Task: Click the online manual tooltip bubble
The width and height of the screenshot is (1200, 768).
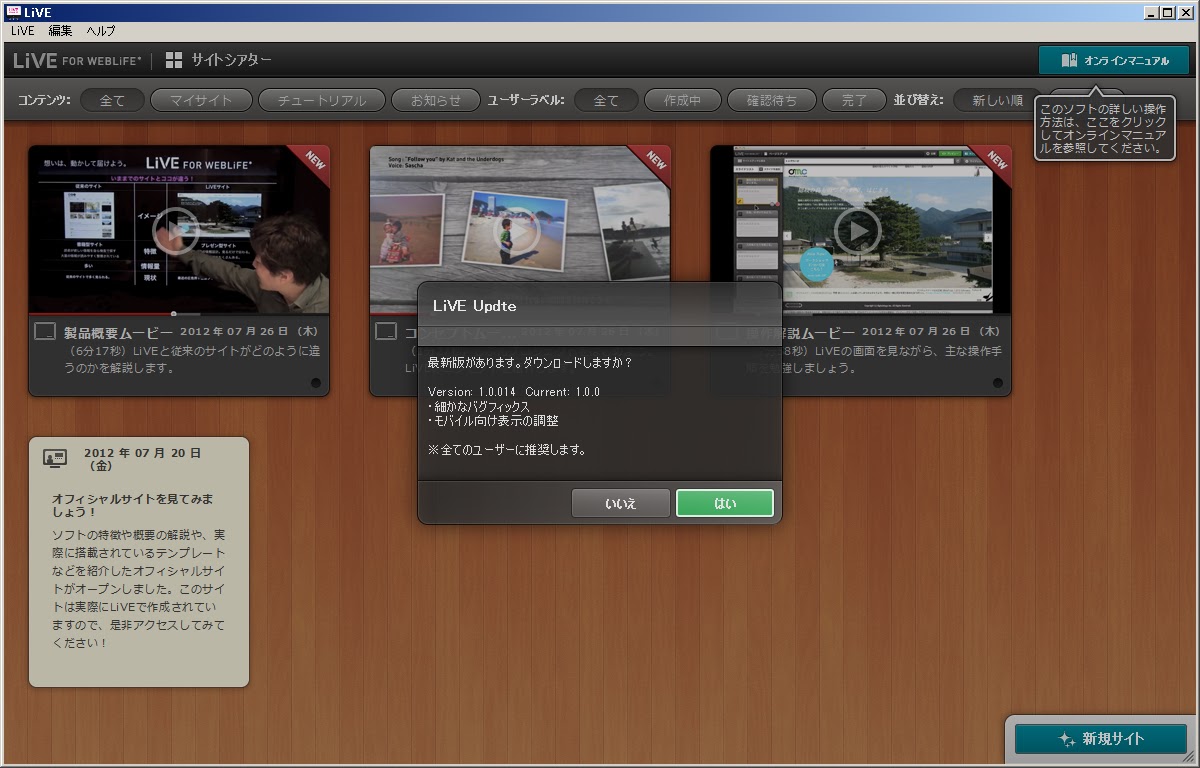Action: tap(1104, 128)
